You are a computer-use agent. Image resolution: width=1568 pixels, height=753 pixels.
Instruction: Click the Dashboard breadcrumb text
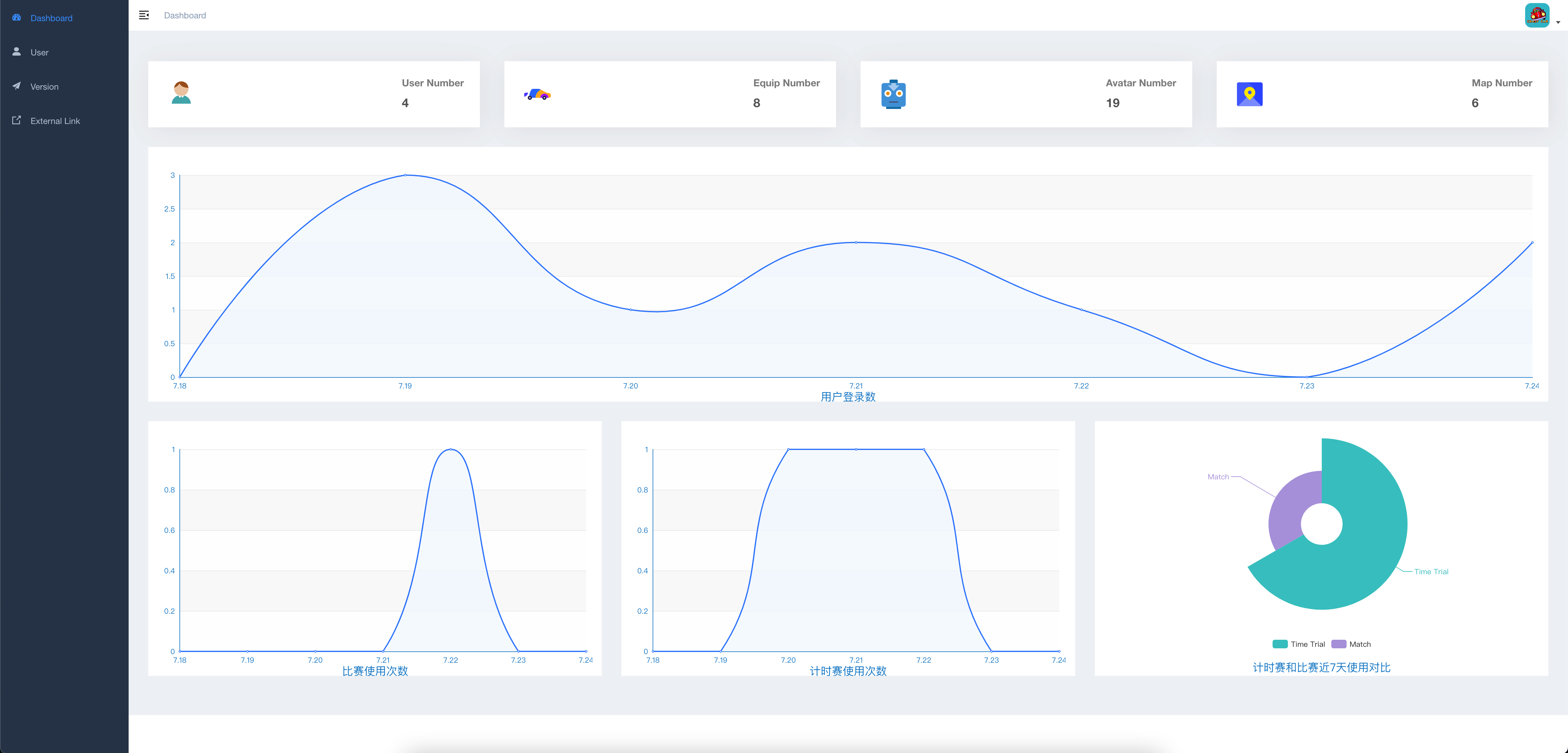[184, 15]
